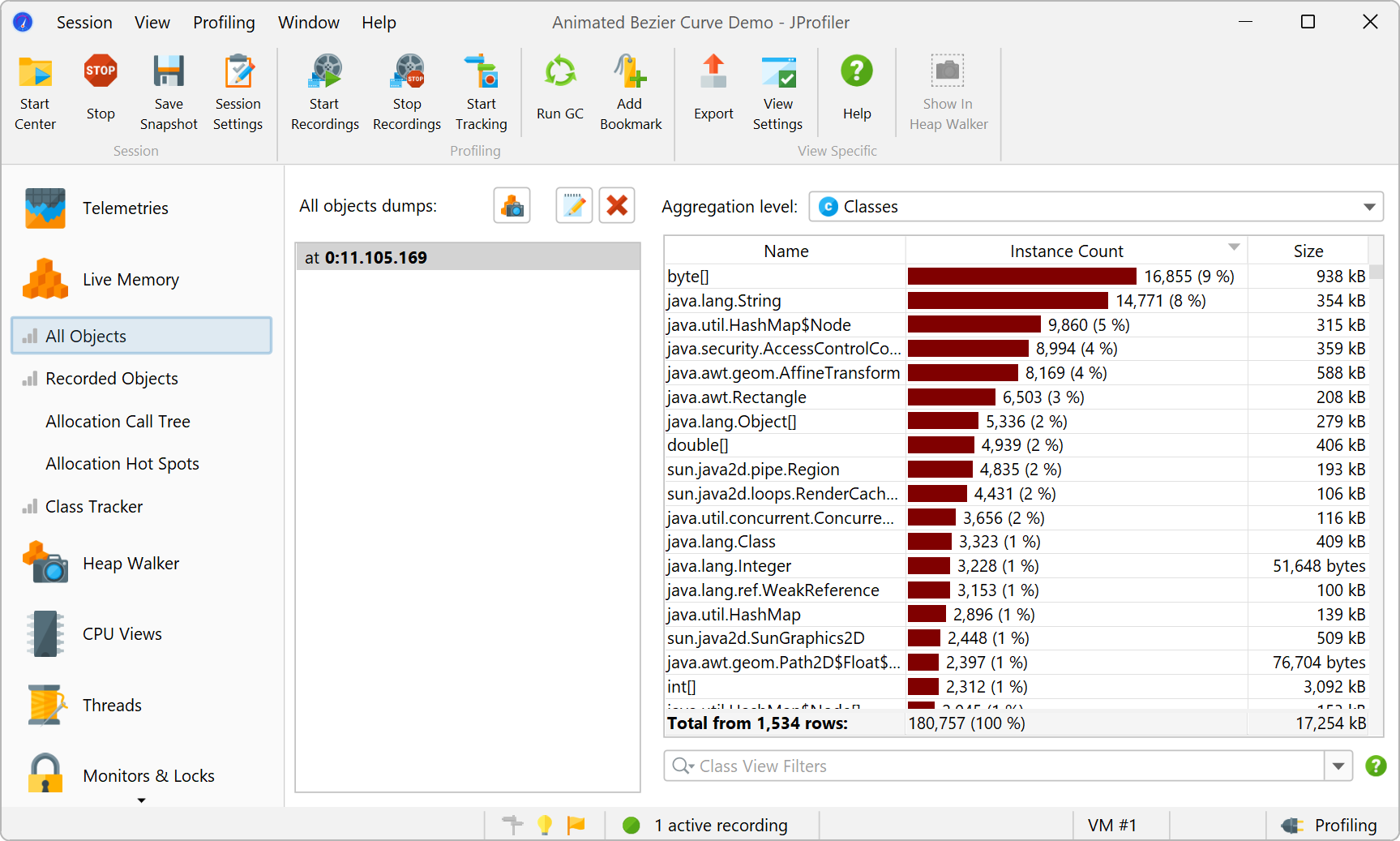The width and height of the screenshot is (1400, 841).
Task: Click the Profiling status indicator
Action: coord(1329,826)
